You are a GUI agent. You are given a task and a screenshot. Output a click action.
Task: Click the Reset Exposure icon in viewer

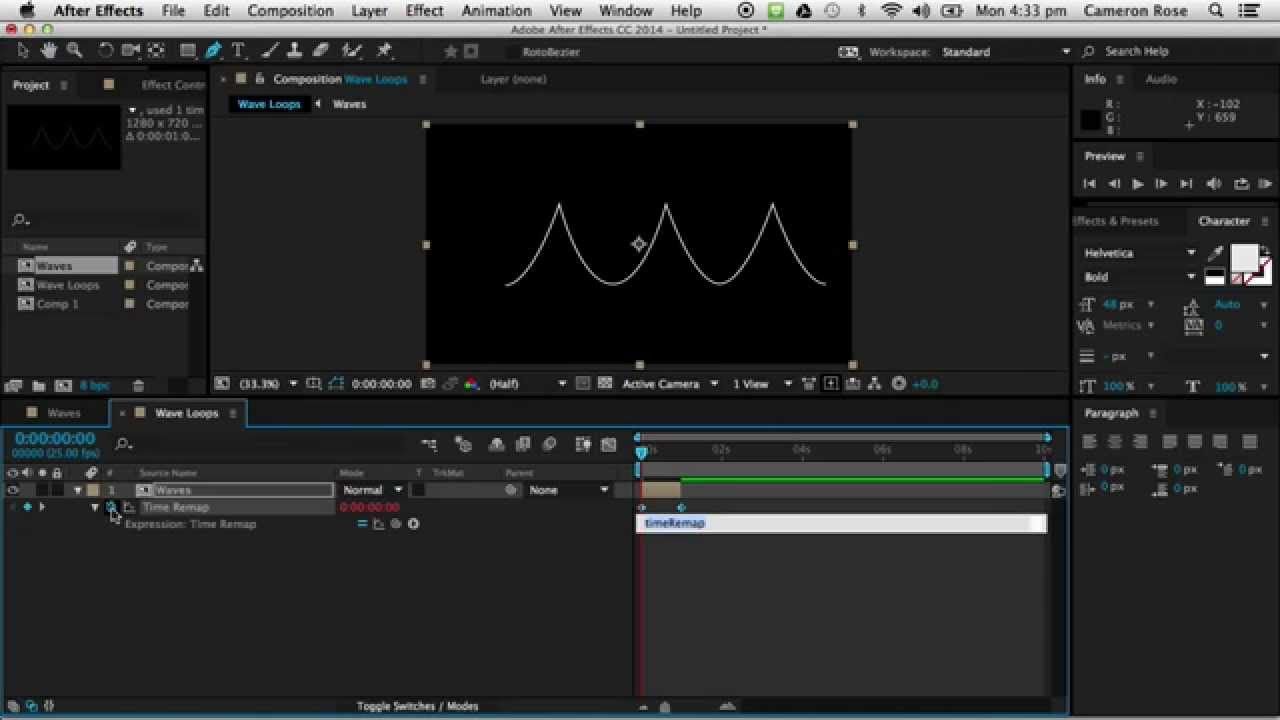point(899,384)
